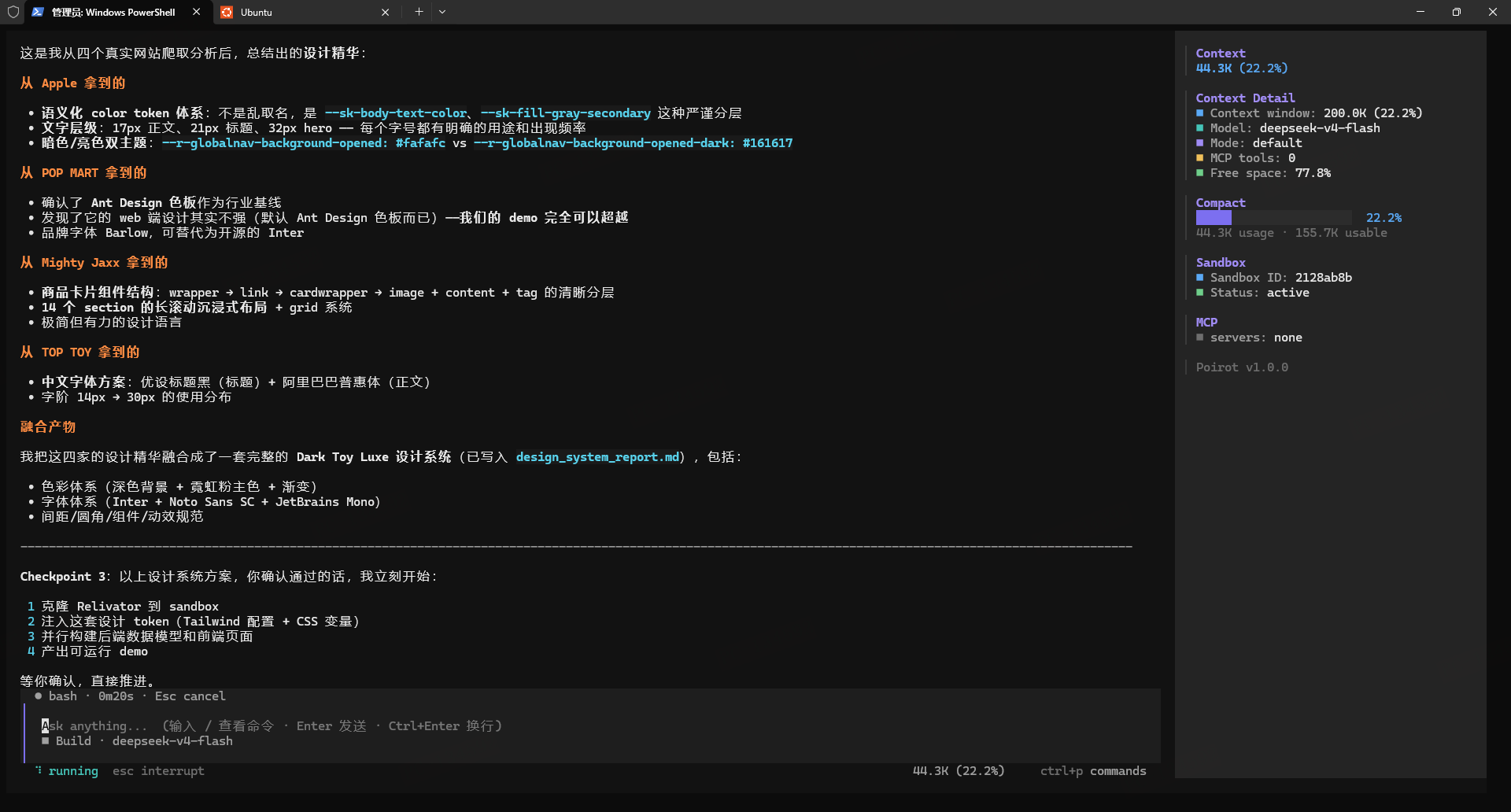Click the admin shield icon
1511x812 pixels.
[x=13, y=12]
